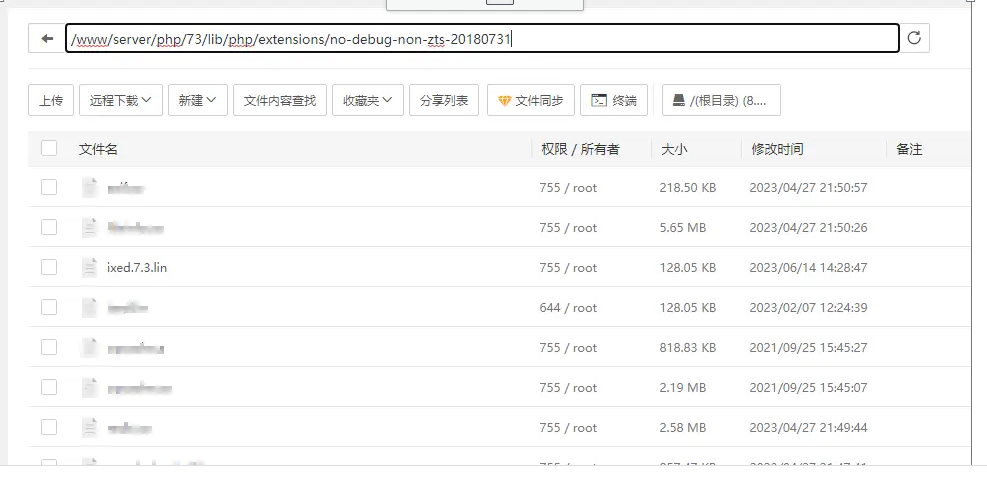This screenshot has height=480, width=987.
Task: Click the file icon in the 5.65 MB row
Action: point(90,228)
